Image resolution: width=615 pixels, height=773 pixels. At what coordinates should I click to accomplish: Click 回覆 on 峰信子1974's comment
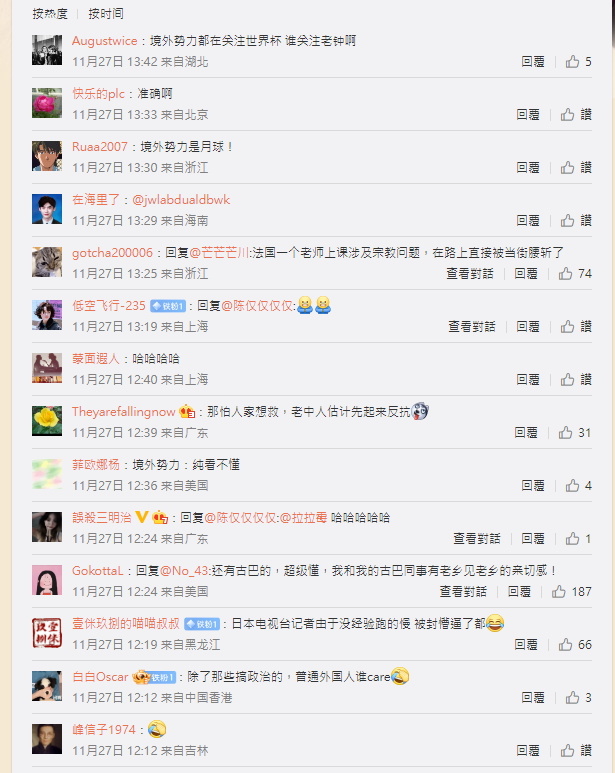coord(528,751)
